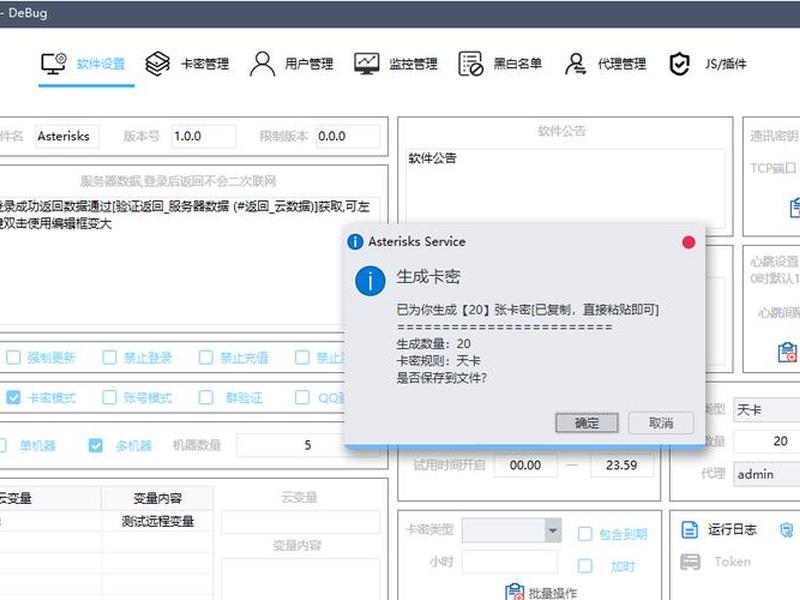Click the 云变量 input field
Screen dimensions: 800x600
(301, 522)
